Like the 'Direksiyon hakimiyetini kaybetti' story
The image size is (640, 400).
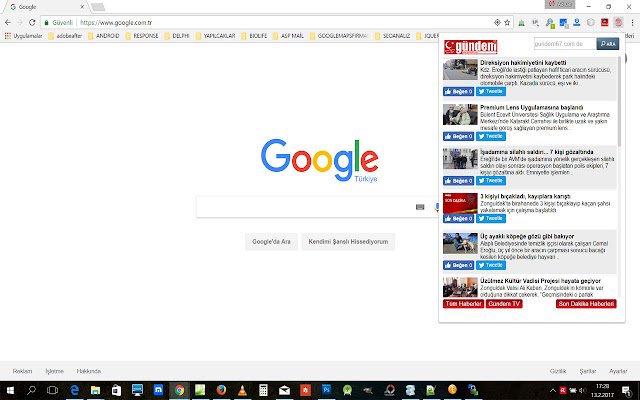[x=458, y=91]
